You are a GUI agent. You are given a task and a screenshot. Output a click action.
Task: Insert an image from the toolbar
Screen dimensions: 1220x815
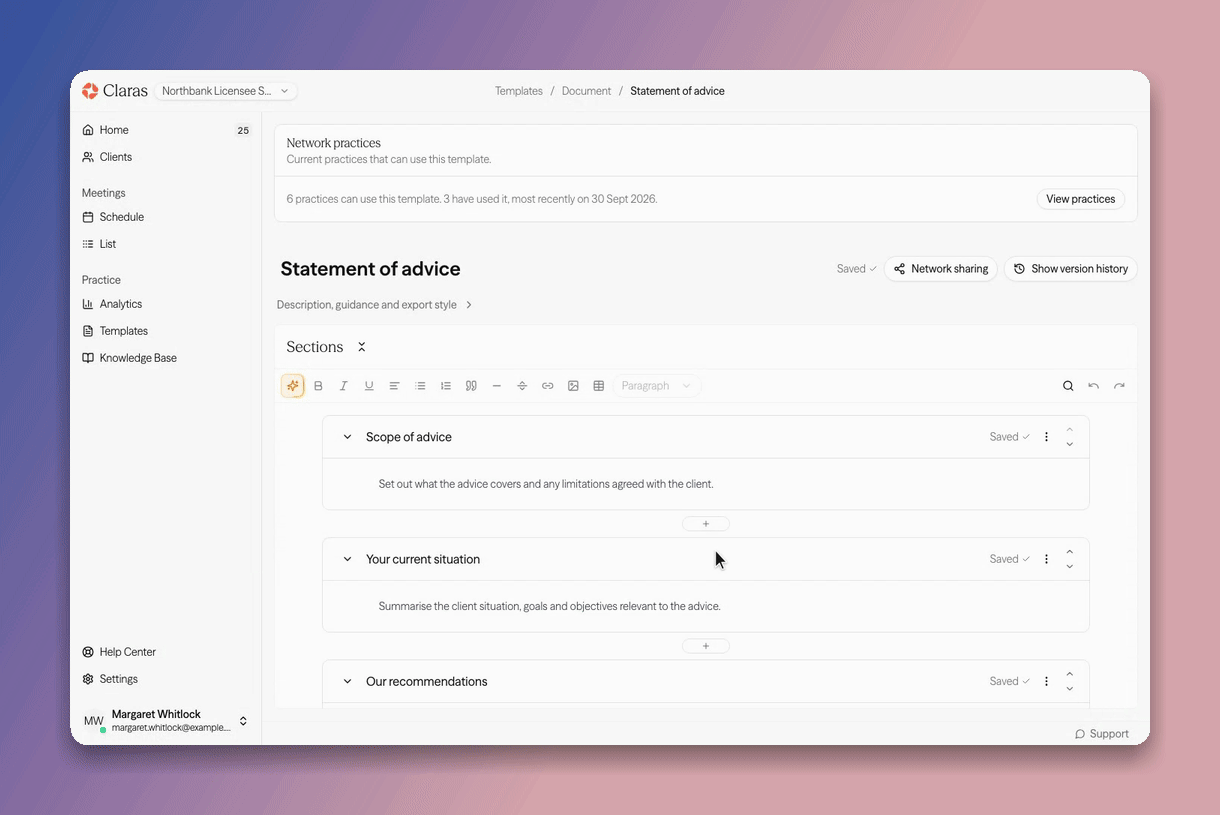coord(573,386)
